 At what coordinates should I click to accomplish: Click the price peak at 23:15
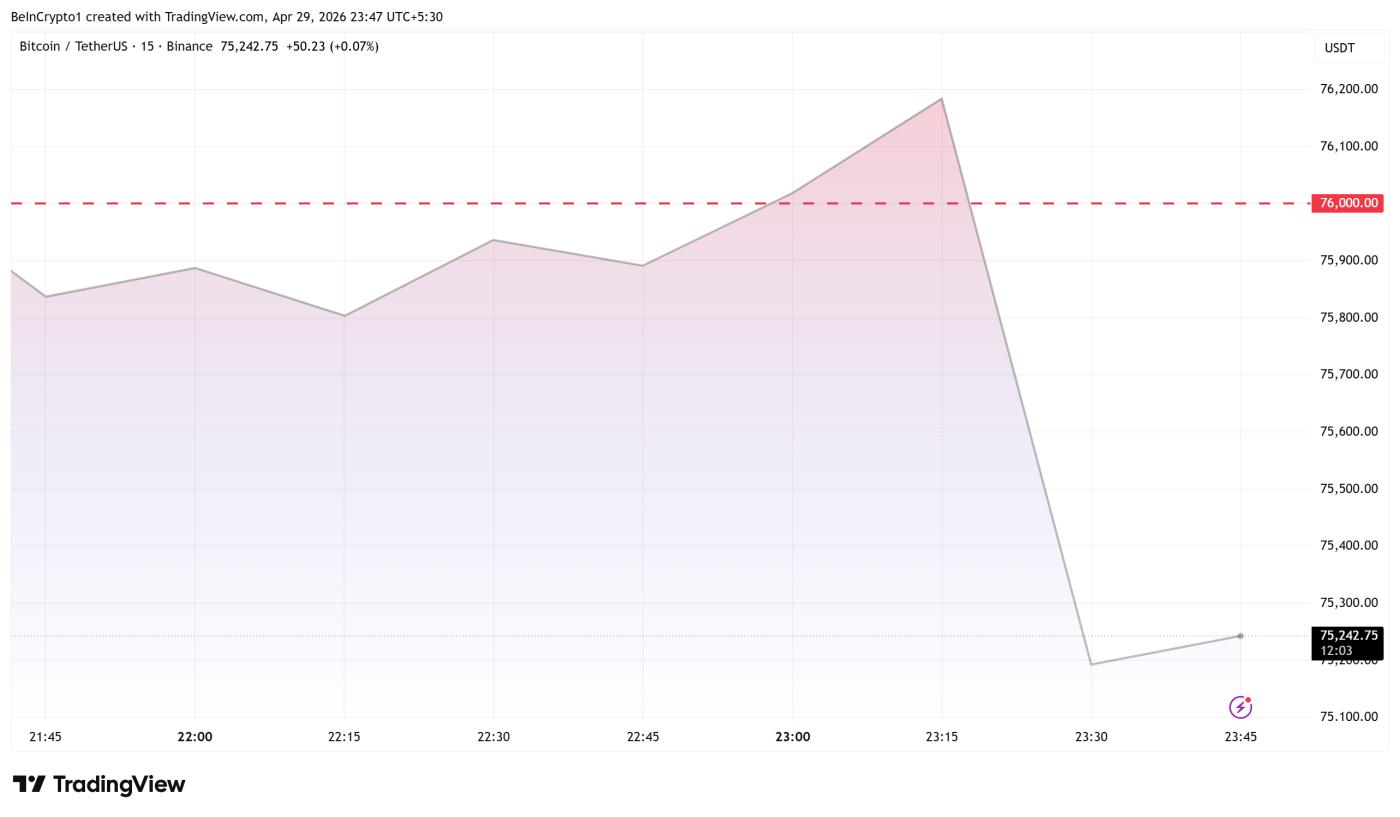941,99
